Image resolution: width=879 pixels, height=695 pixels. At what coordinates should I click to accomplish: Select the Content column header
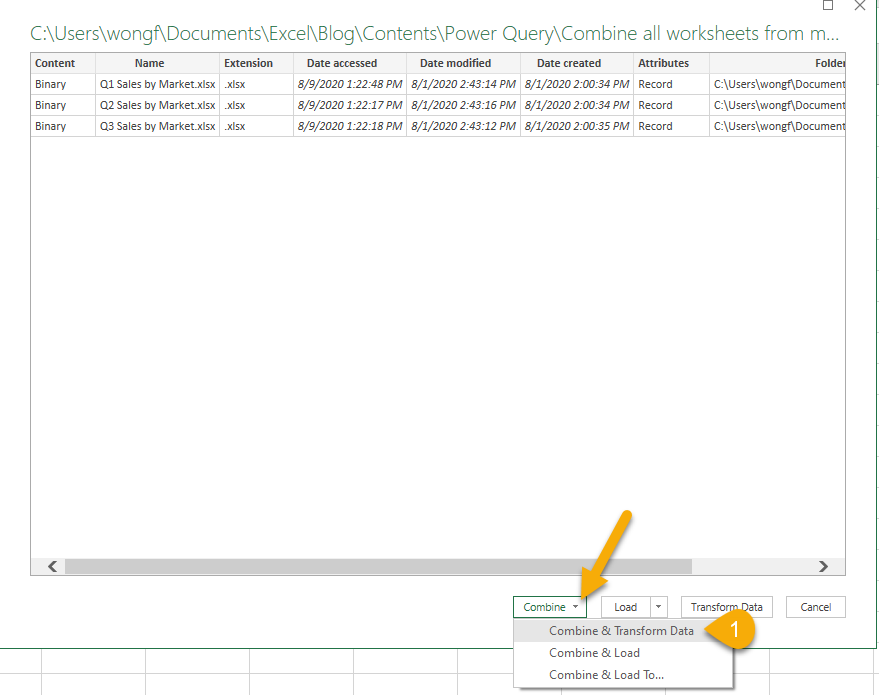click(x=55, y=63)
